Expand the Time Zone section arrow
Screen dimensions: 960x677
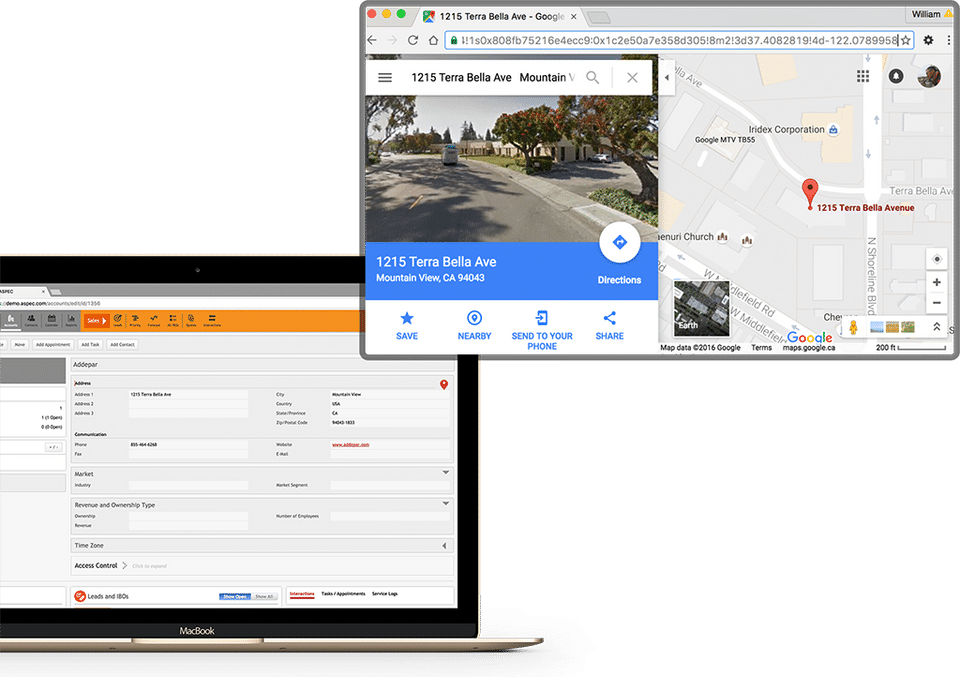[444, 545]
